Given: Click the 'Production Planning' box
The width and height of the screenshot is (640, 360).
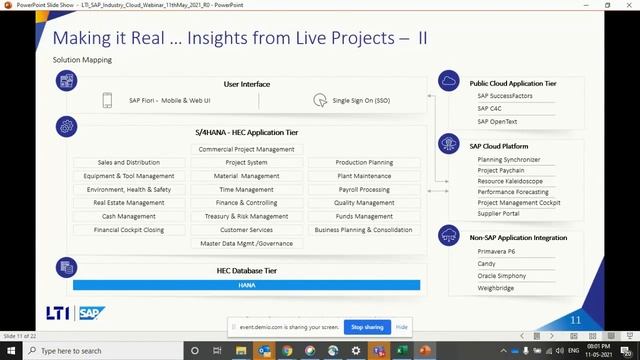Looking at the screenshot, I should point(364,162).
